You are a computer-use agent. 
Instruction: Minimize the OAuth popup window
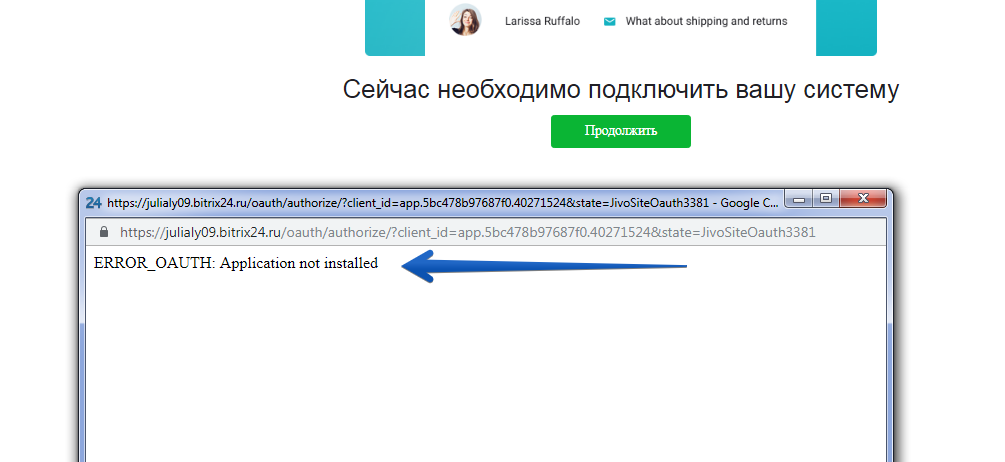[x=799, y=199]
